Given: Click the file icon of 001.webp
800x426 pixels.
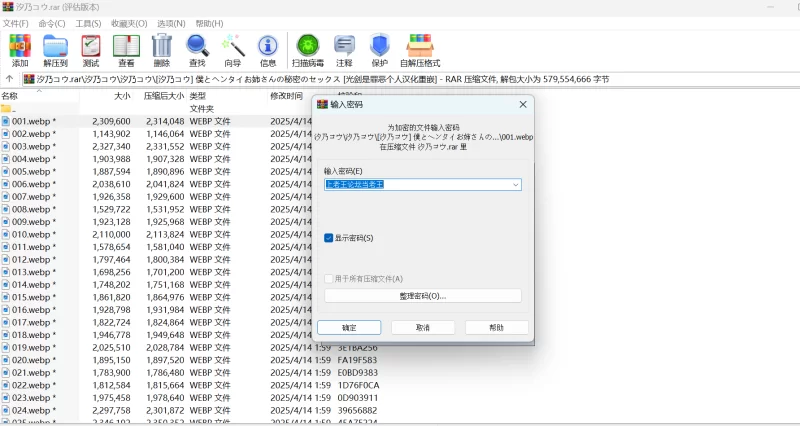Looking at the screenshot, I should [x=6, y=121].
